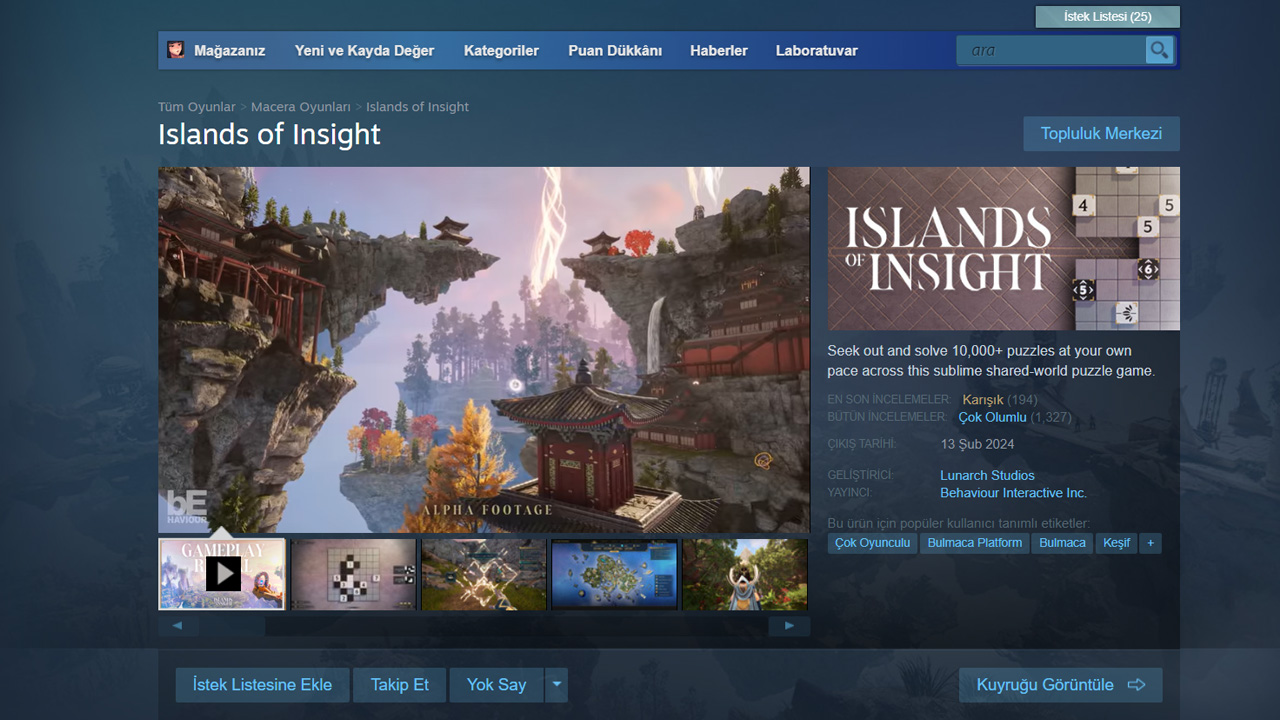Image resolution: width=1280 pixels, height=720 pixels.
Task: Open the Puan Dükkânı tab
Action: pos(615,50)
